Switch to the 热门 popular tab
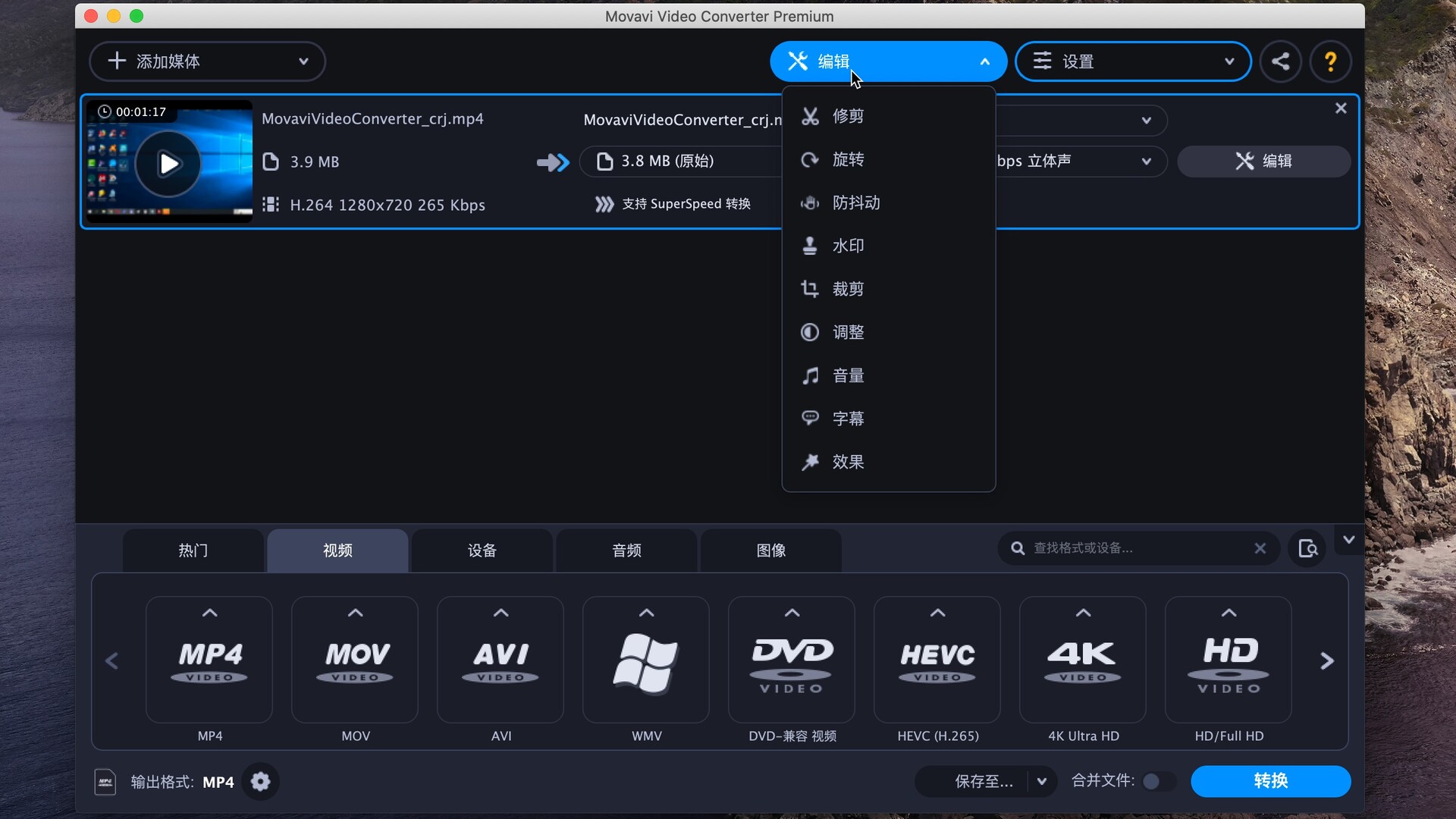This screenshot has width=1456, height=819. pos(193,551)
